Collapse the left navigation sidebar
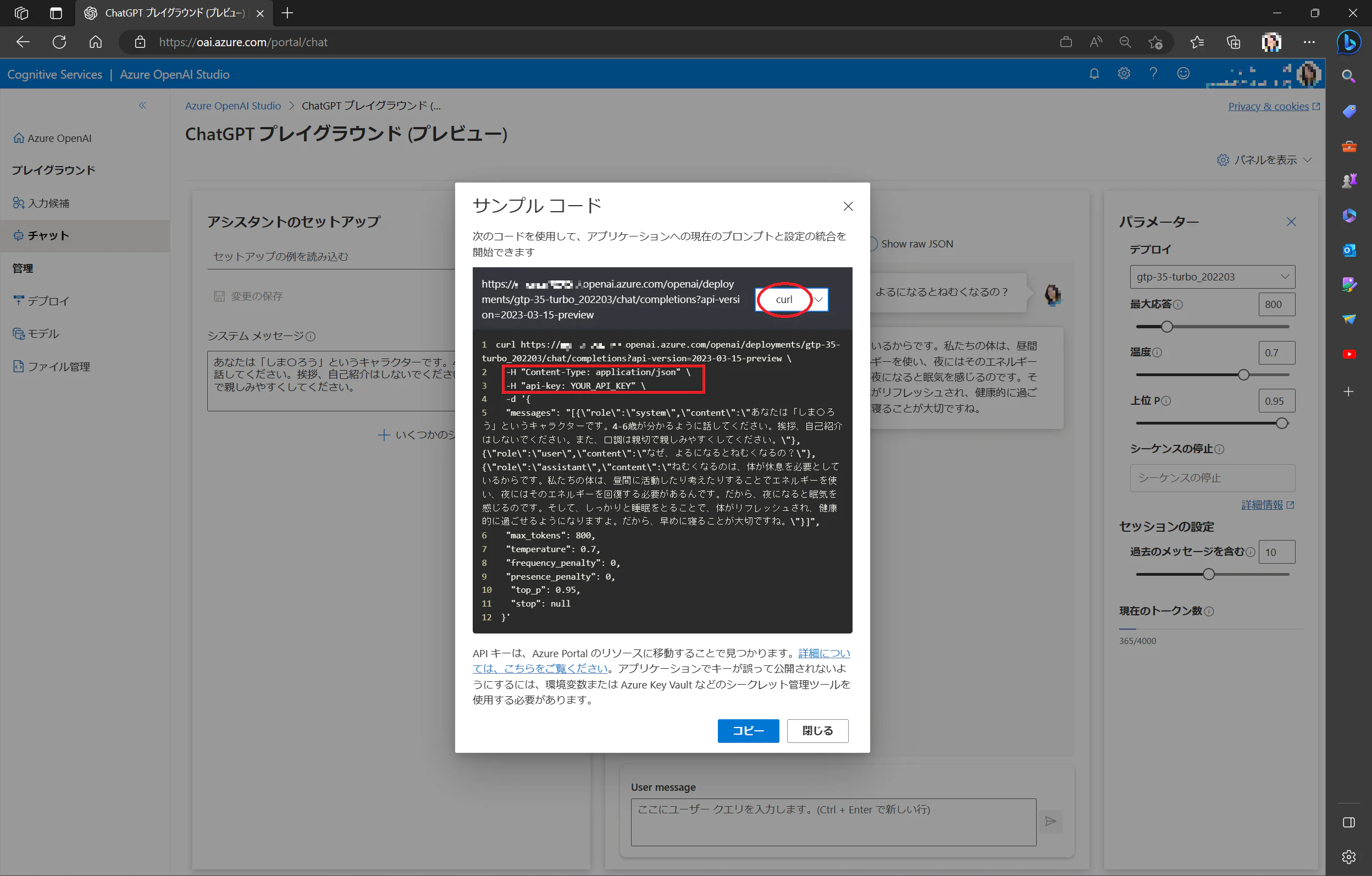This screenshot has height=876, width=1372. [142, 106]
